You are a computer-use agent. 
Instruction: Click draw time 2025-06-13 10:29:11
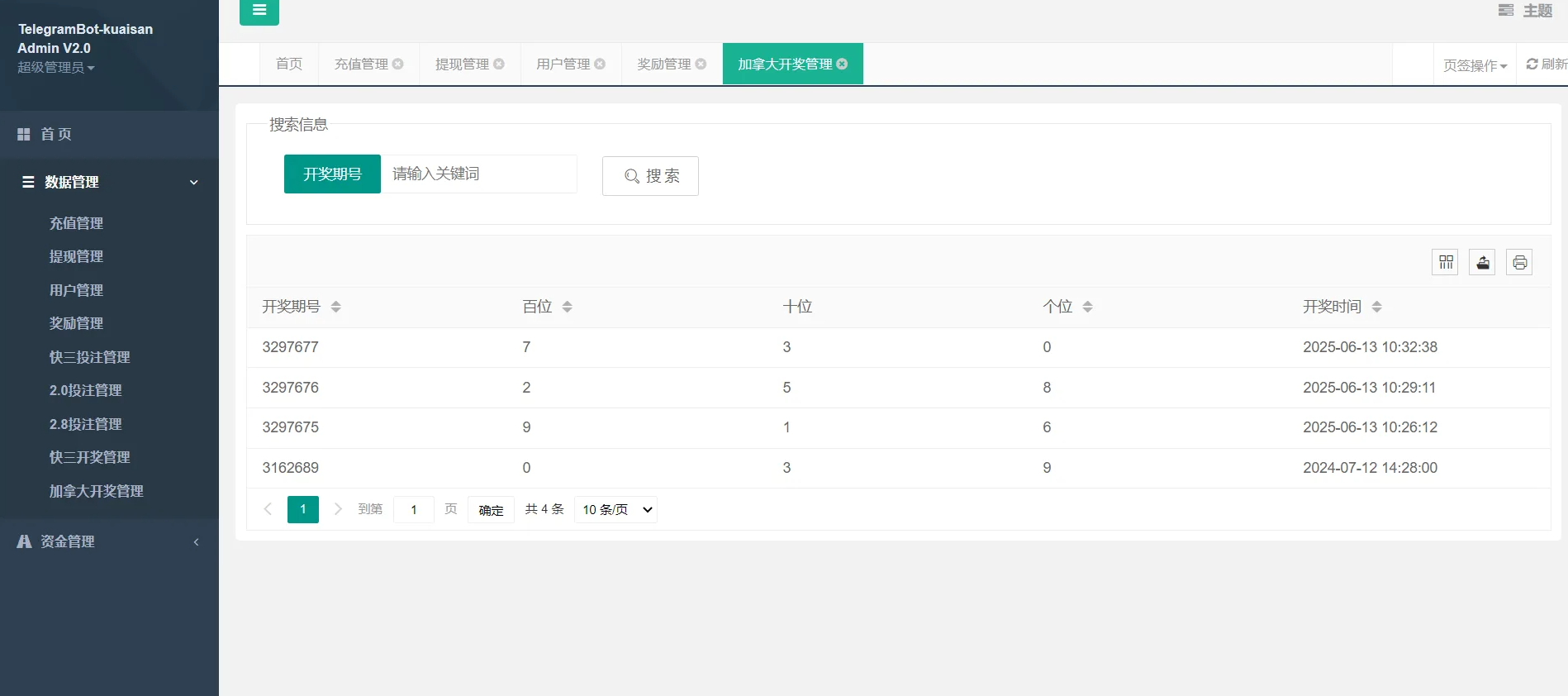pyautogui.click(x=1369, y=388)
